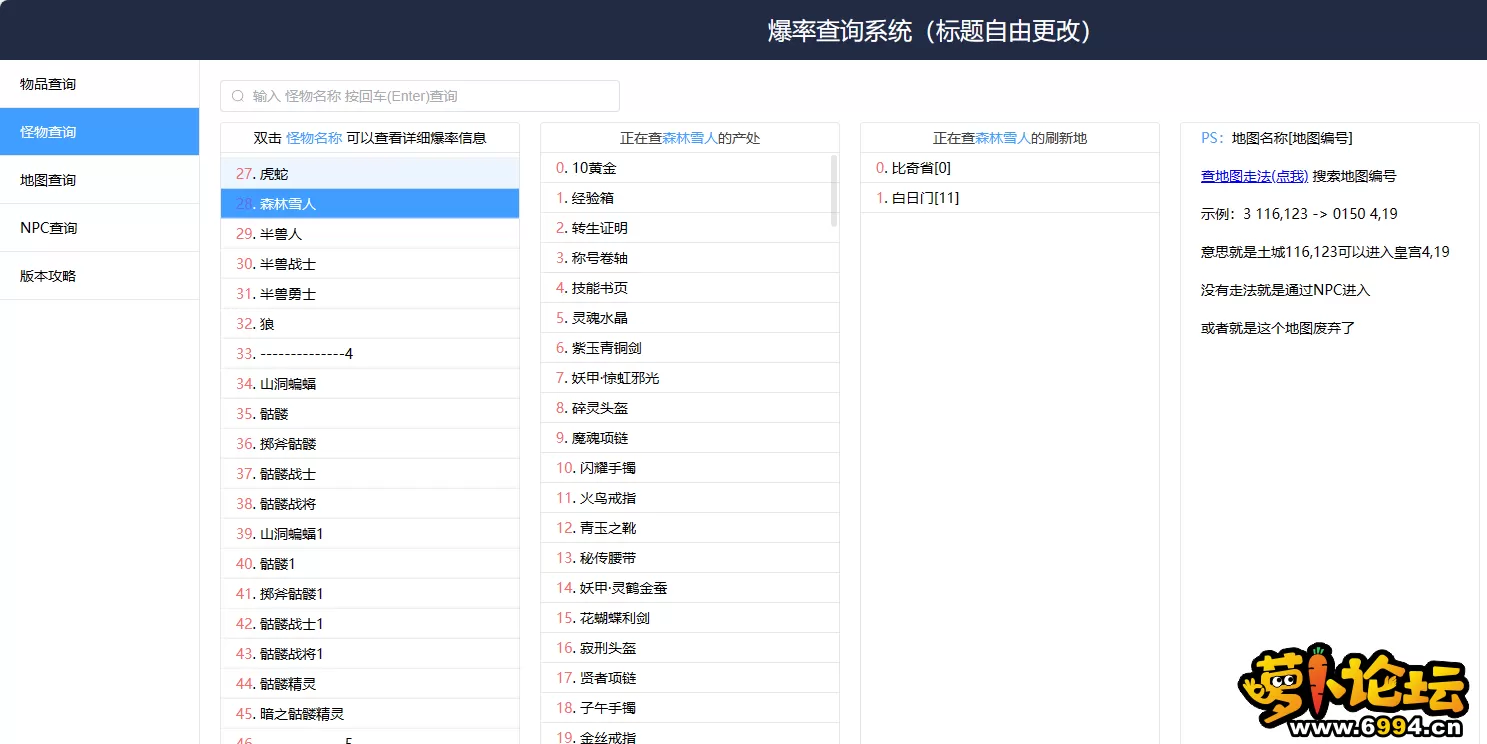The width and height of the screenshot is (1487, 744).
Task: Select monster row 35. 骷髅
Action: click(x=370, y=414)
